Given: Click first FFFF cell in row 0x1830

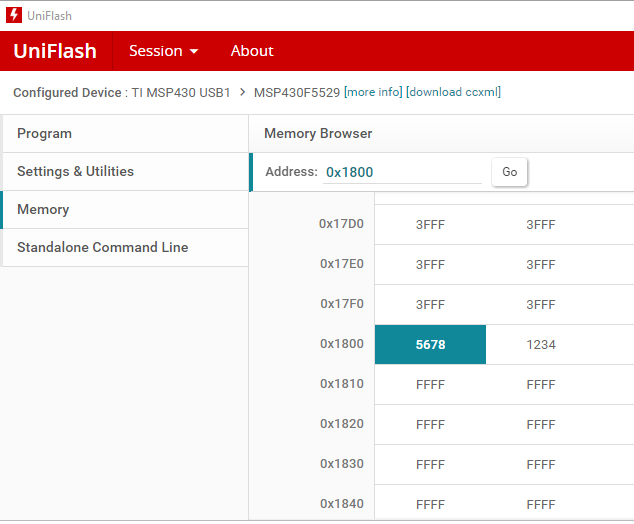Looking at the screenshot, I should (430, 465).
